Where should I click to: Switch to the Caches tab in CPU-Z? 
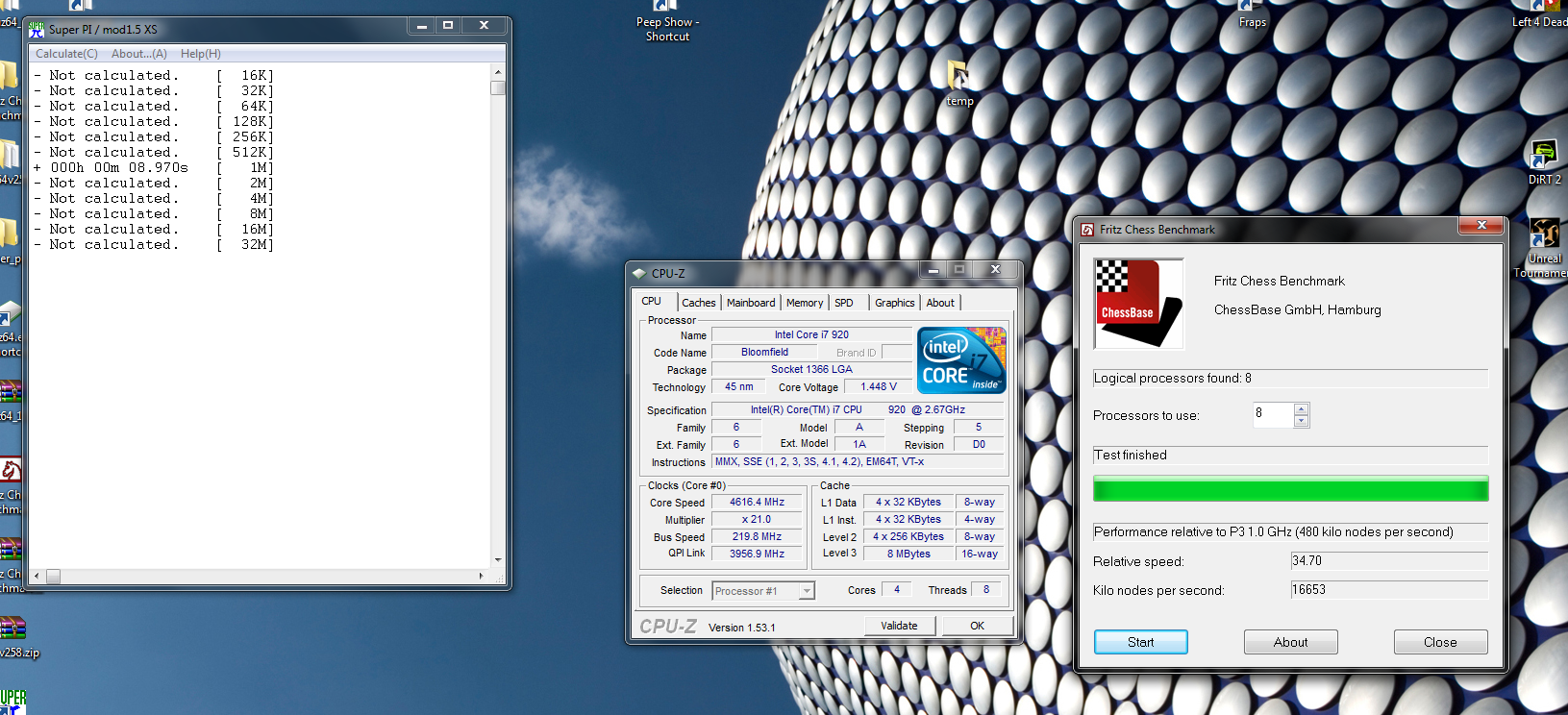point(699,303)
